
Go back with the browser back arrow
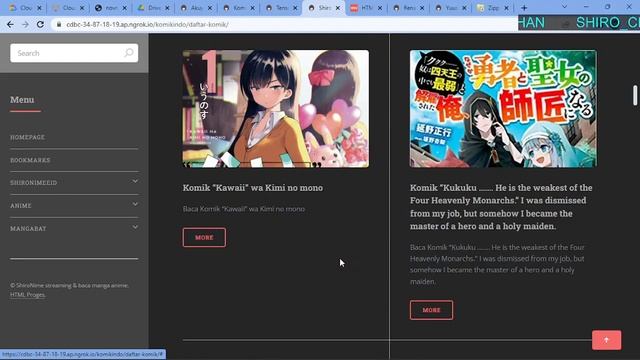(10, 24)
